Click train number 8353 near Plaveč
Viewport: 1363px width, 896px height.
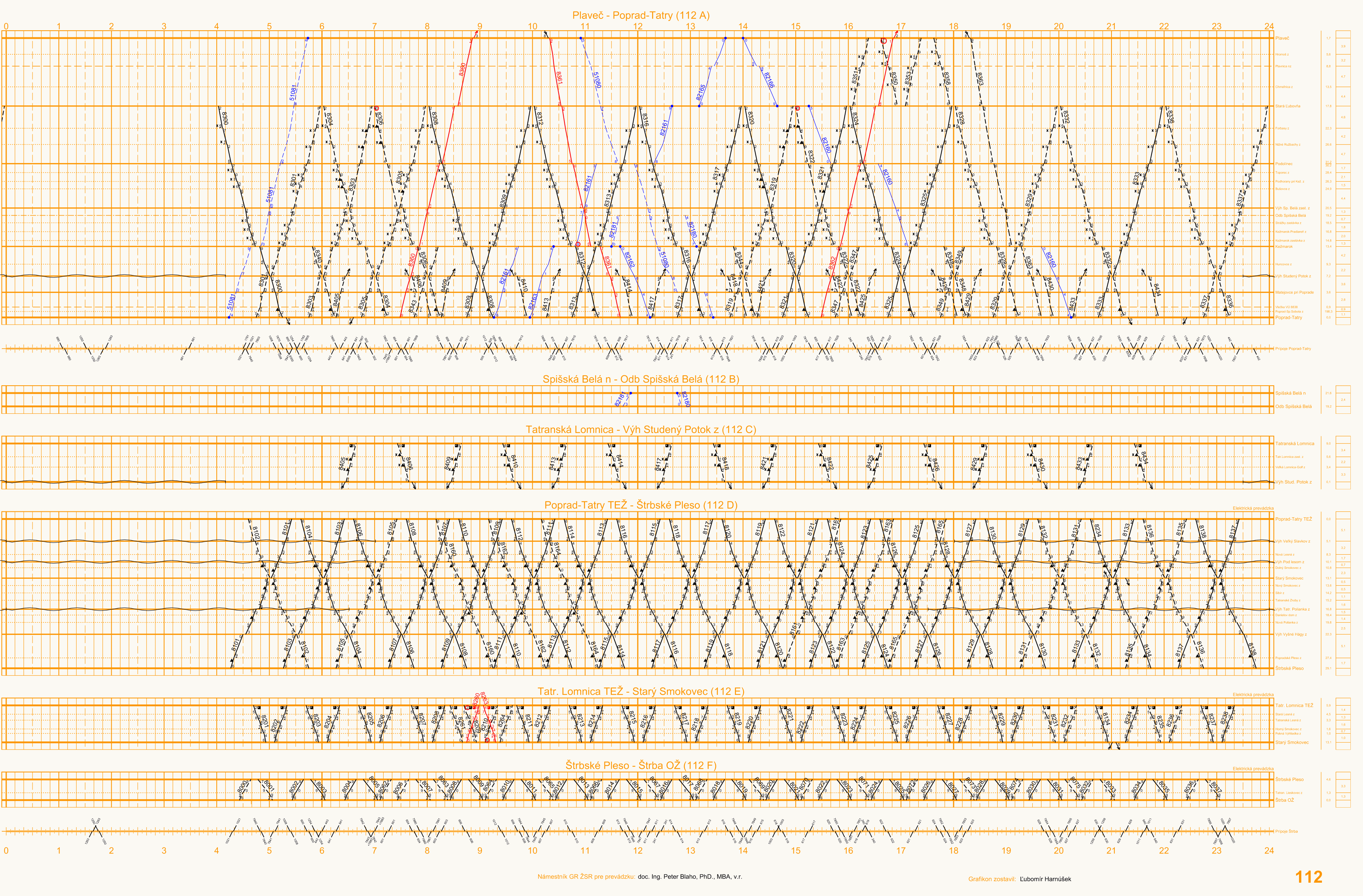point(908,78)
